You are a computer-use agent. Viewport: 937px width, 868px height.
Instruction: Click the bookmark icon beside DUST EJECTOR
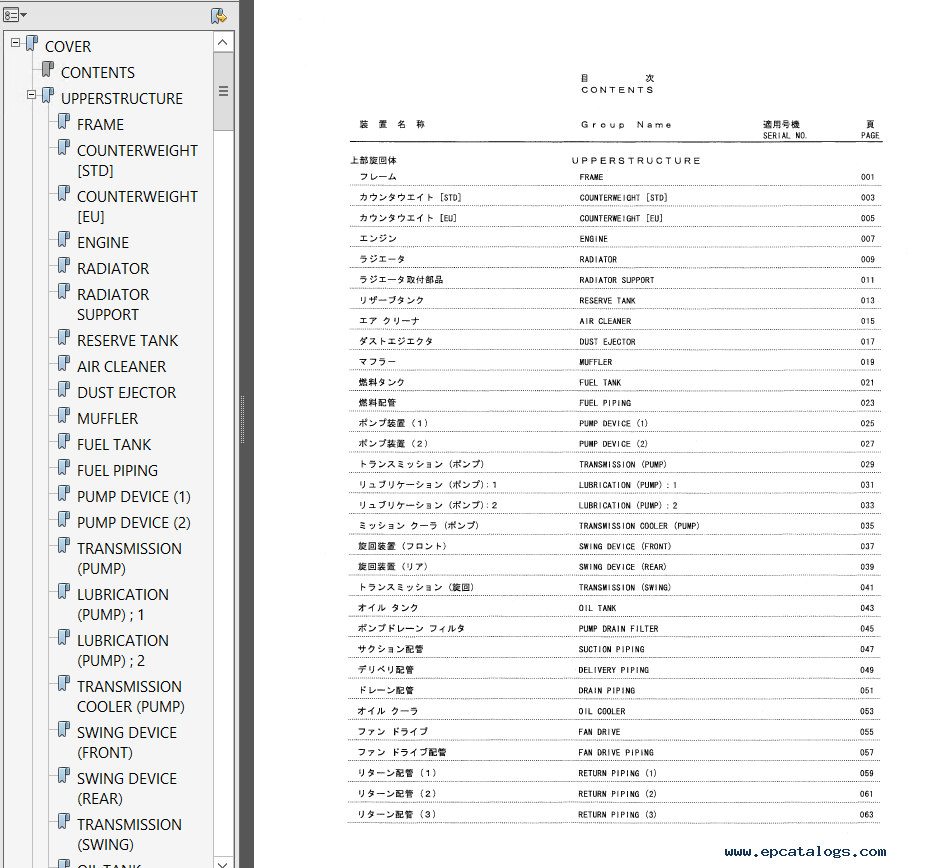64,390
